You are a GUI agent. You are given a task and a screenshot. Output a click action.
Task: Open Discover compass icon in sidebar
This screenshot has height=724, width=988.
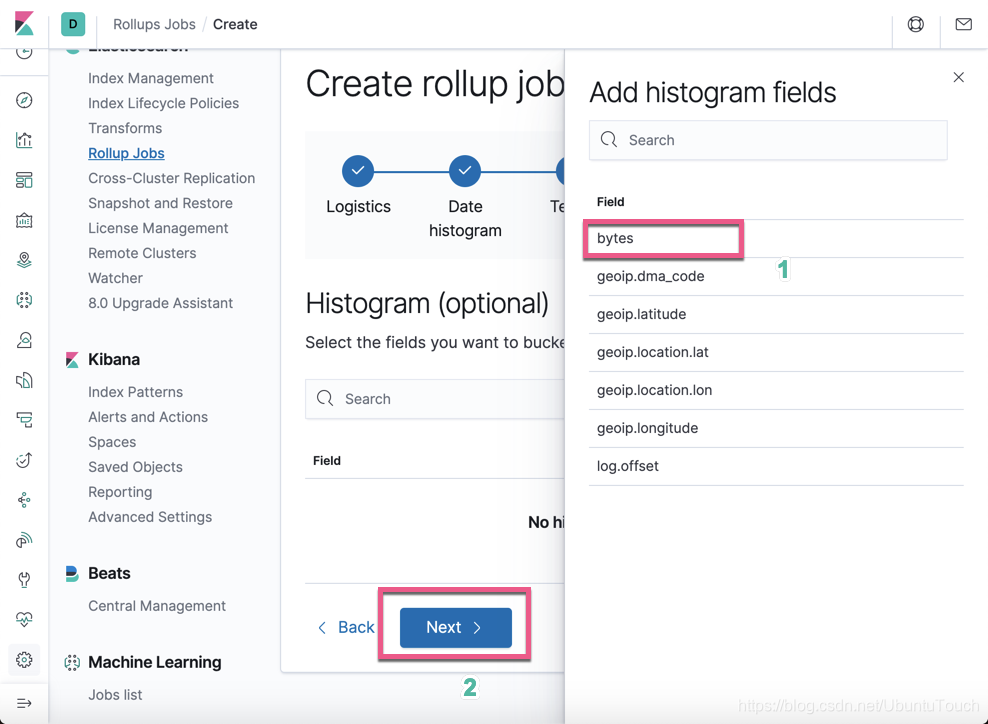(x=24, y=100)
